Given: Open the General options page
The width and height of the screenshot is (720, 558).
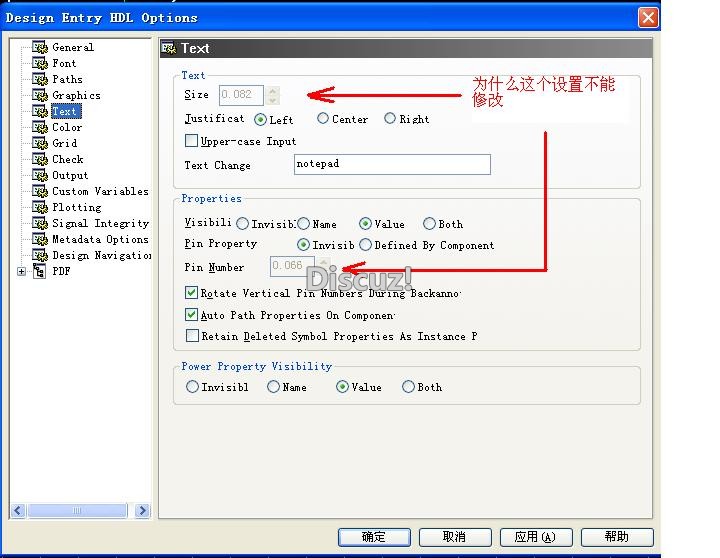Looking at the screenshot, I should tap(73, 47).
